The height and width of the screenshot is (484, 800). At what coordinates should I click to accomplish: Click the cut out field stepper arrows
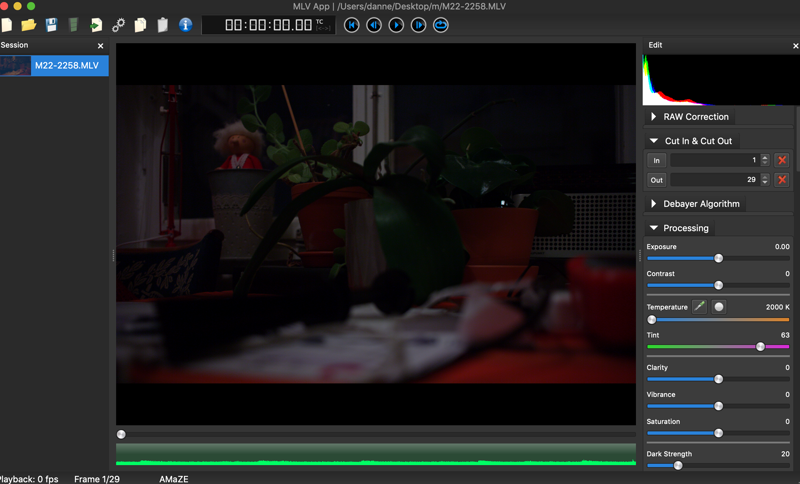point(764,180)
